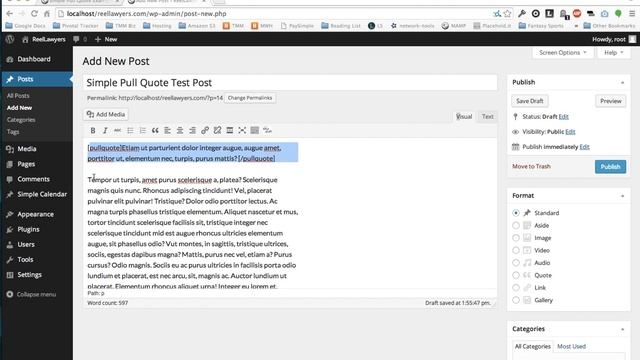
Task: Click the pull quote toolbar icon
Action: (267, 131)
